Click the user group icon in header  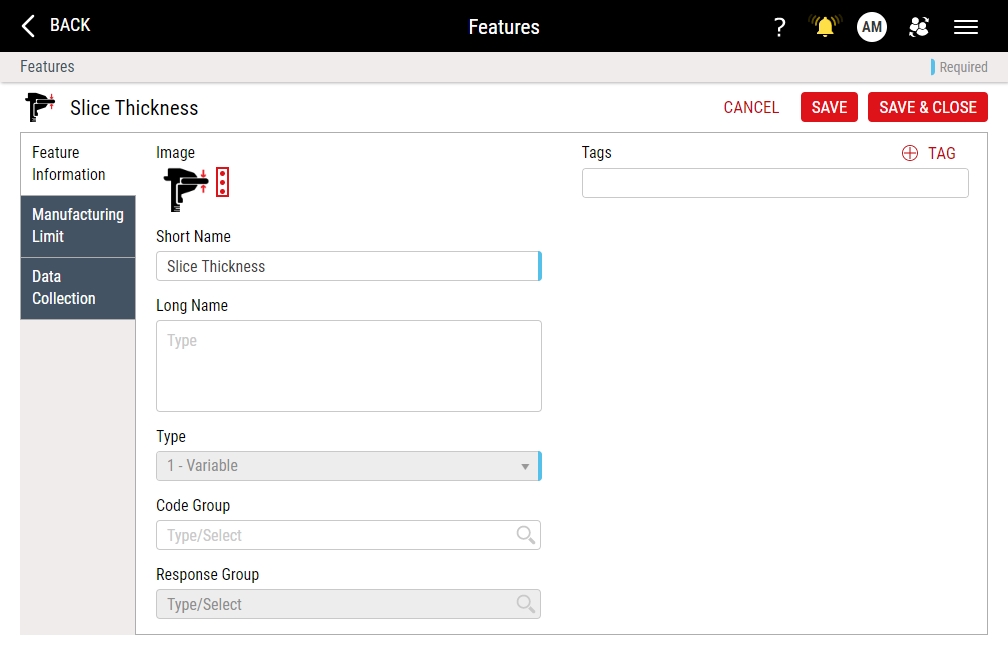click(x=919, y=27)
